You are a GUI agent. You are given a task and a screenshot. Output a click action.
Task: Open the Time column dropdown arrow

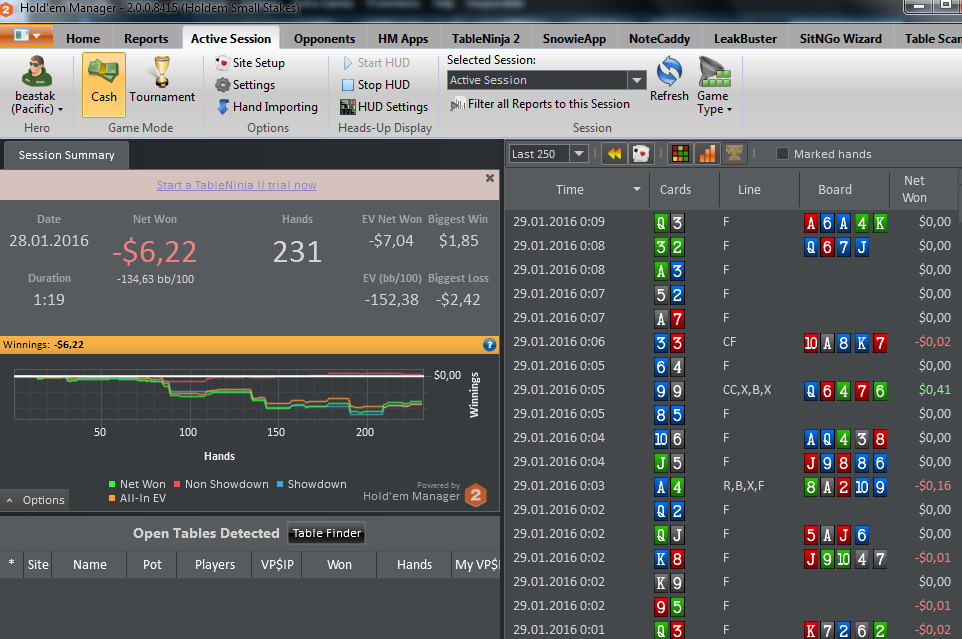637,189
